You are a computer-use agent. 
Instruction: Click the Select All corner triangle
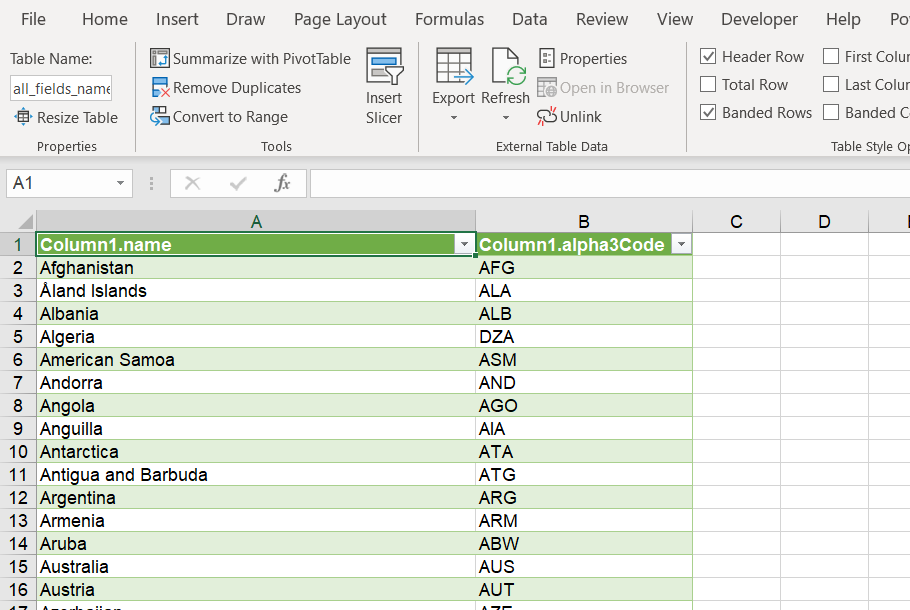click(x=25, y=222)
